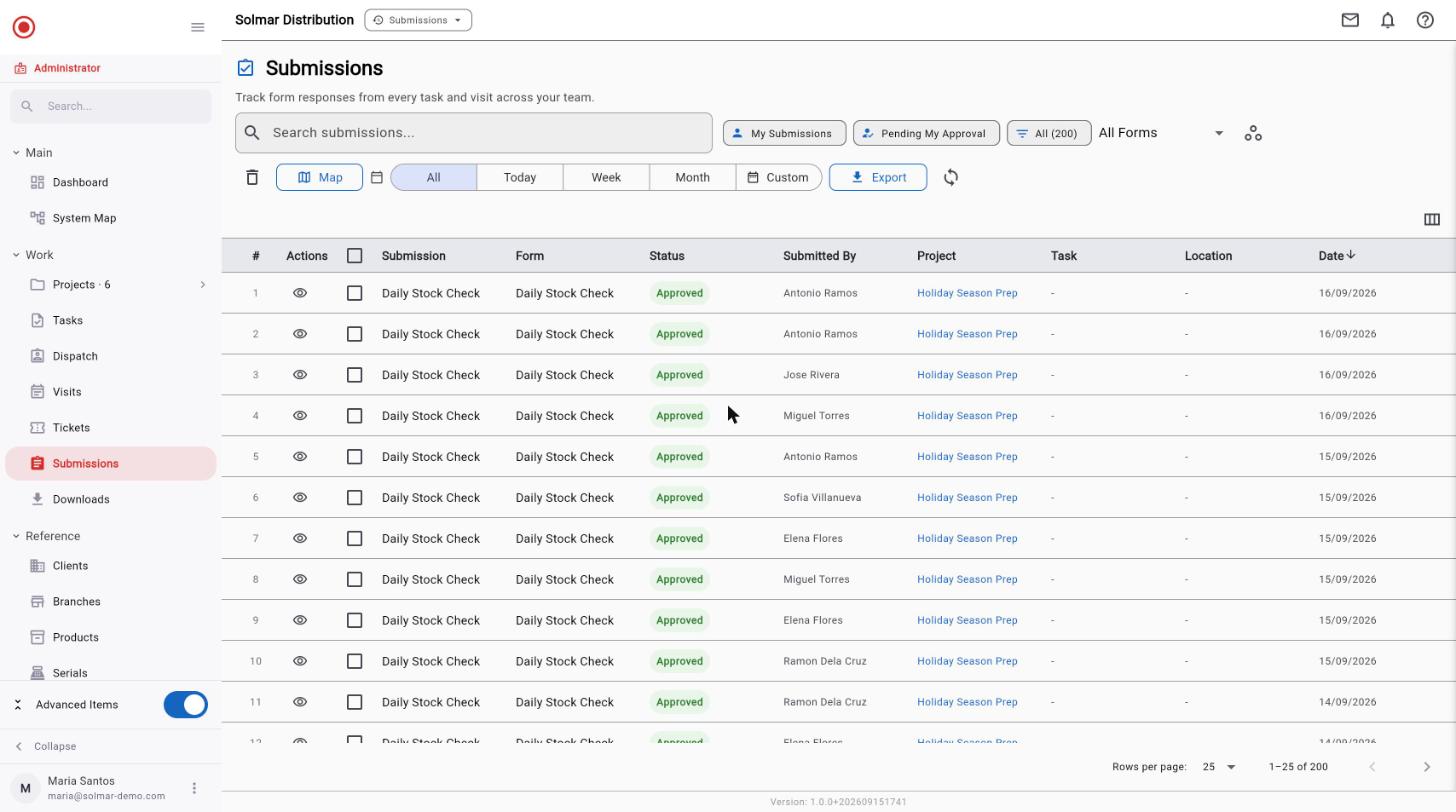This screenshot has height=812, width=1456.
Task: Open the hamburger menu icon
Action: click(x=197, y=27)
